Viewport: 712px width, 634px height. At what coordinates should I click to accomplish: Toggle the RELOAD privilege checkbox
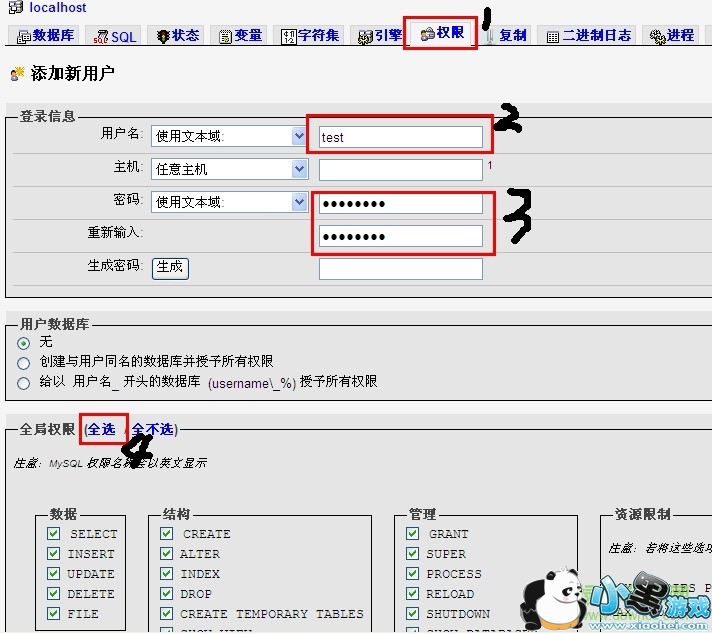click(x=413, y=593)
